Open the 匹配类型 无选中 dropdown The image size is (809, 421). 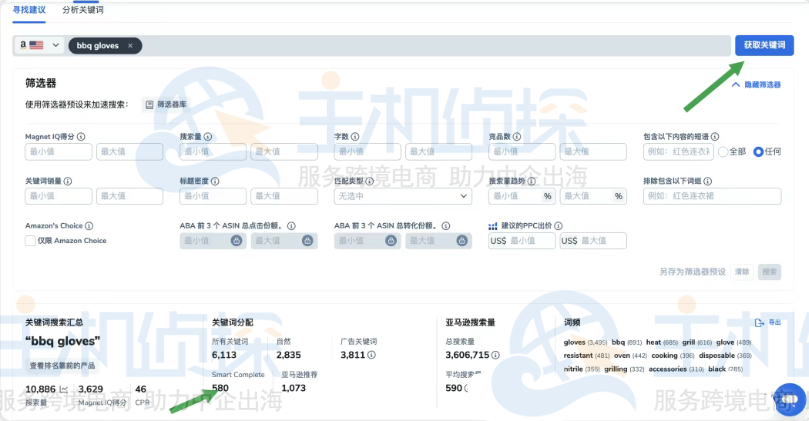point(402,196)
